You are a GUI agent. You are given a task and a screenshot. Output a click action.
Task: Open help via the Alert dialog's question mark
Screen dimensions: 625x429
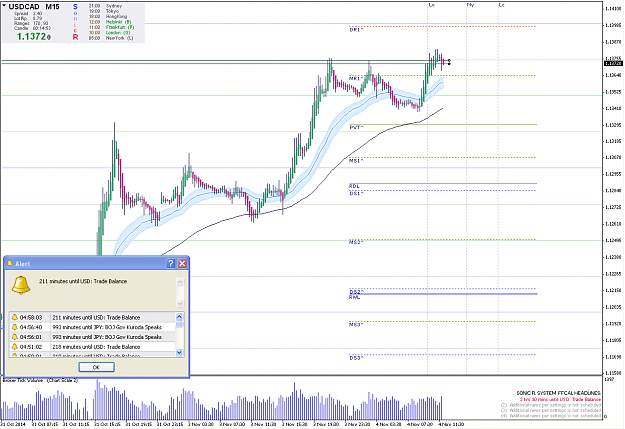pos(171,264)
